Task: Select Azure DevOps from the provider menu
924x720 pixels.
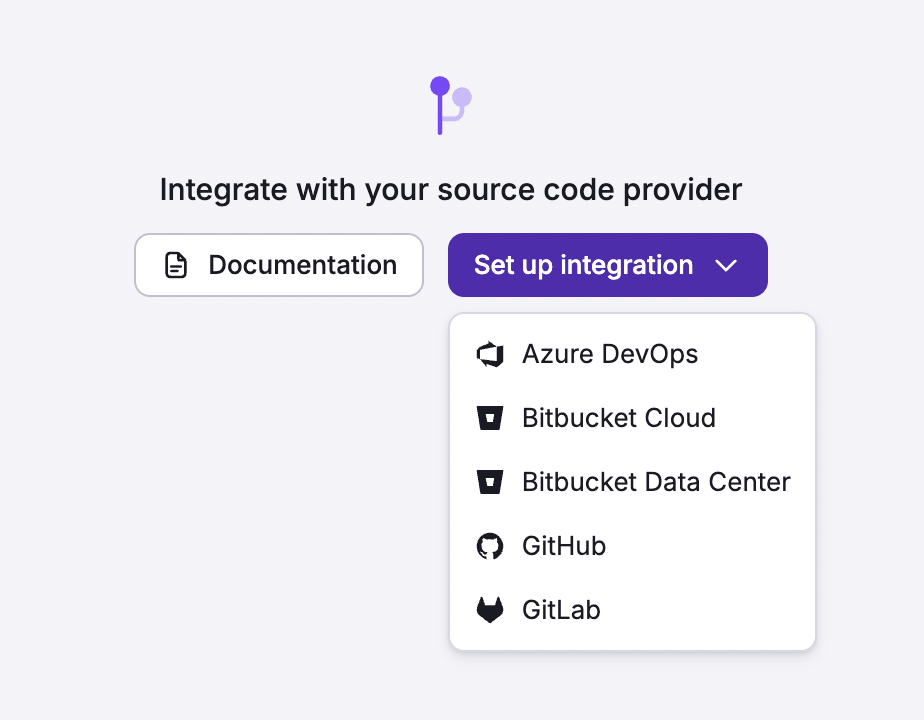Action: [x=610, y=354]
